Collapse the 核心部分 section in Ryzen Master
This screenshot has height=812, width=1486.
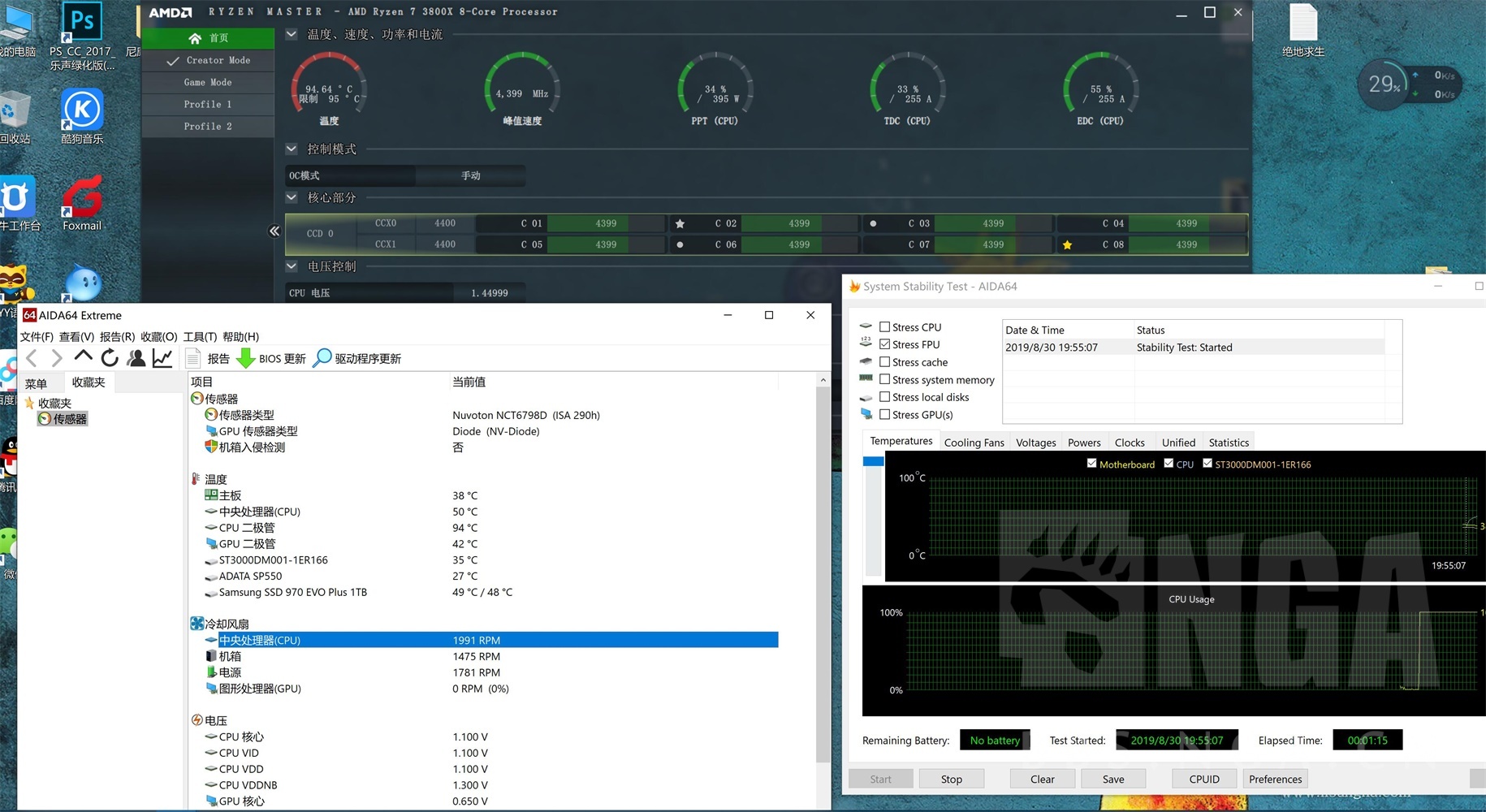[291, 197]
